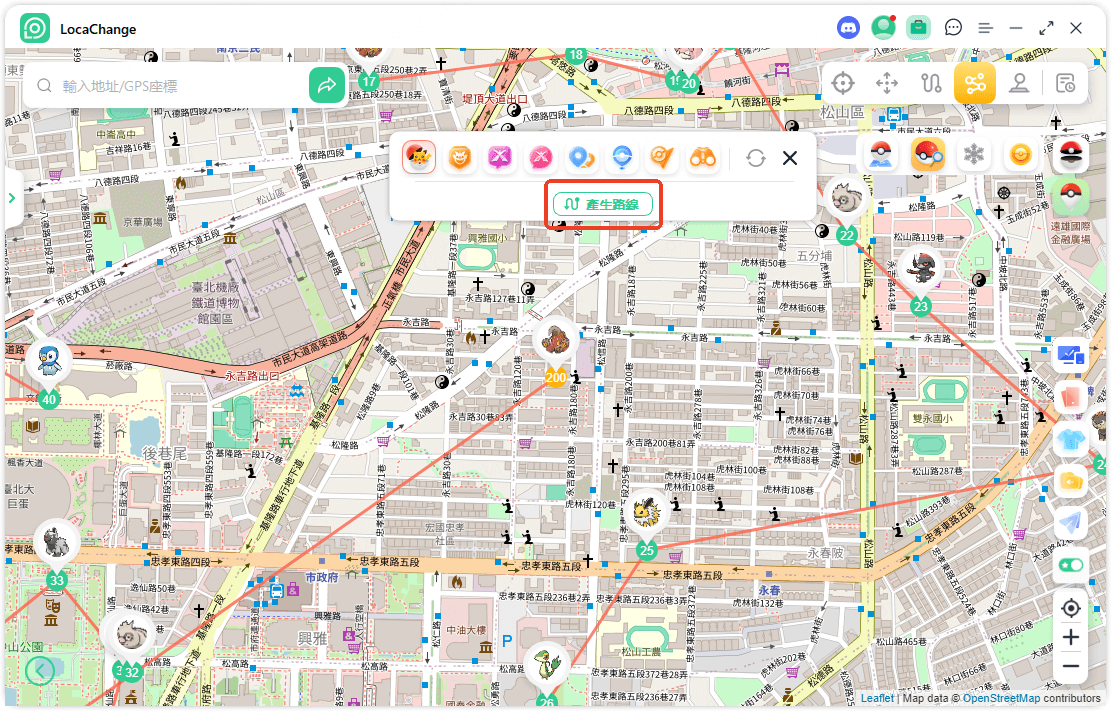1111x711 pixels.
Task: Open the hamburger menu in title bar
Action: click(x=985, y=28)
